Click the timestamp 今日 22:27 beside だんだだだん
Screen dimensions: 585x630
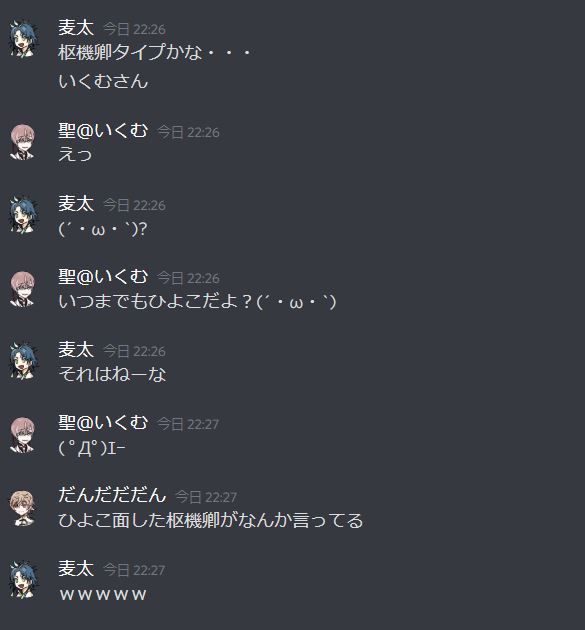[x=206, y=497]
